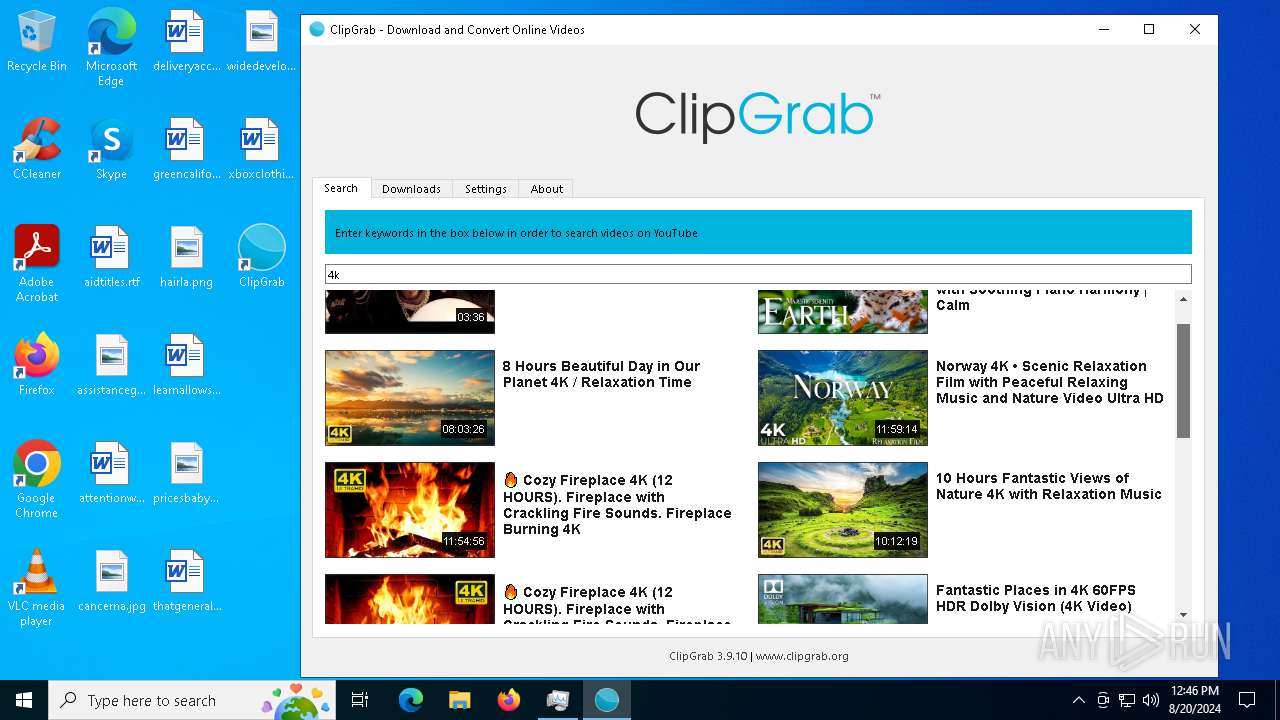This screenshot has height=720, width=1280.
Task: Open the notifications center
Action: (x=1247, y=700)
